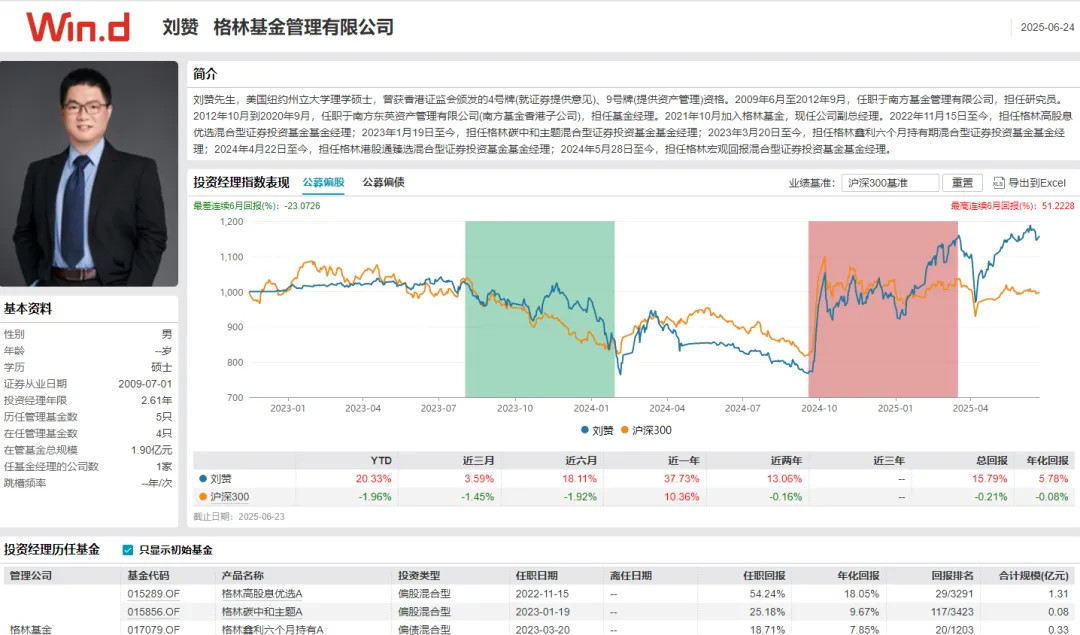
Task: Click 近一年 column header
Action: [683, 461]
